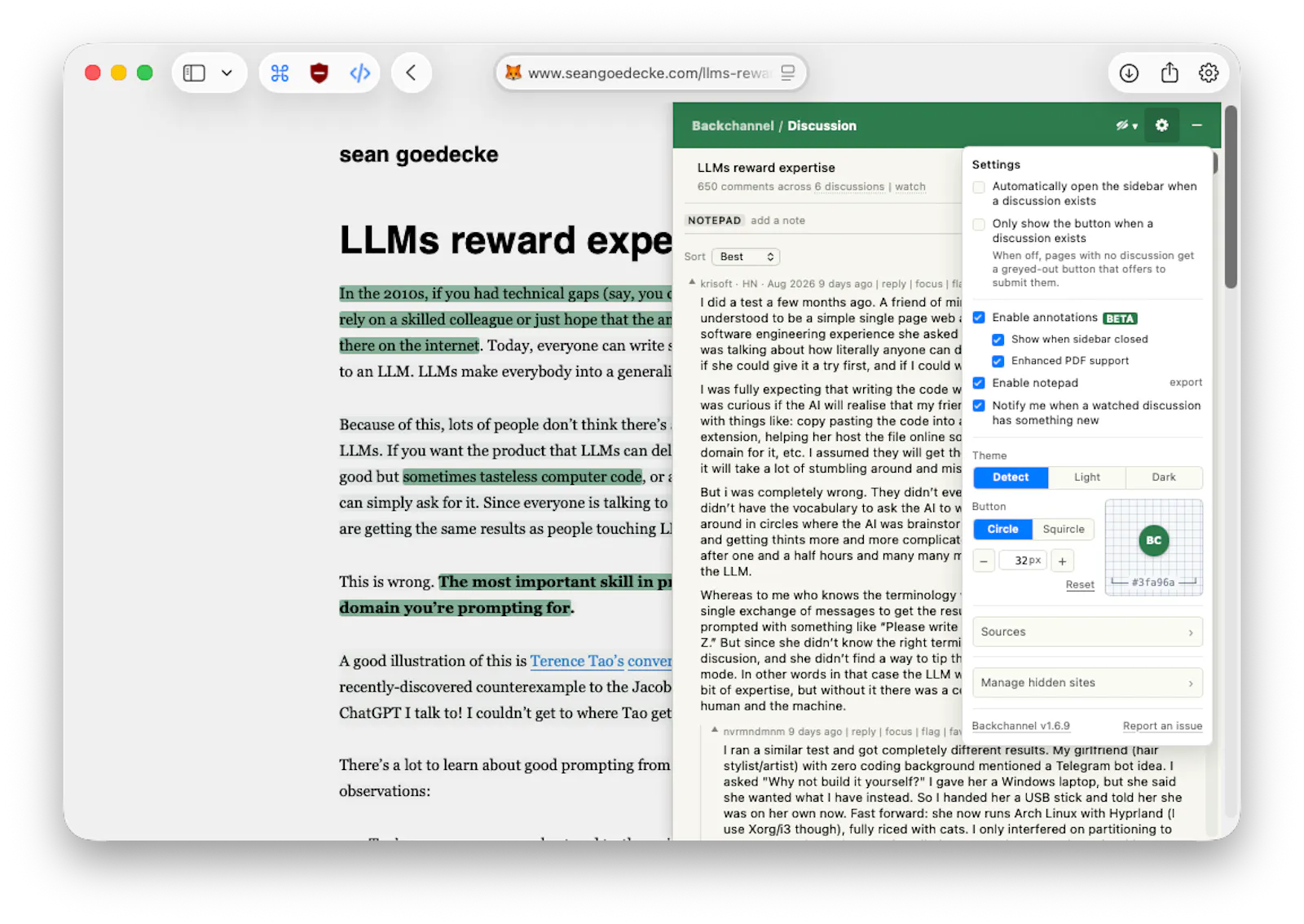Uncheck Show when sidebar closed
This screenshot has height=924, width=1304.
[998, 340]
